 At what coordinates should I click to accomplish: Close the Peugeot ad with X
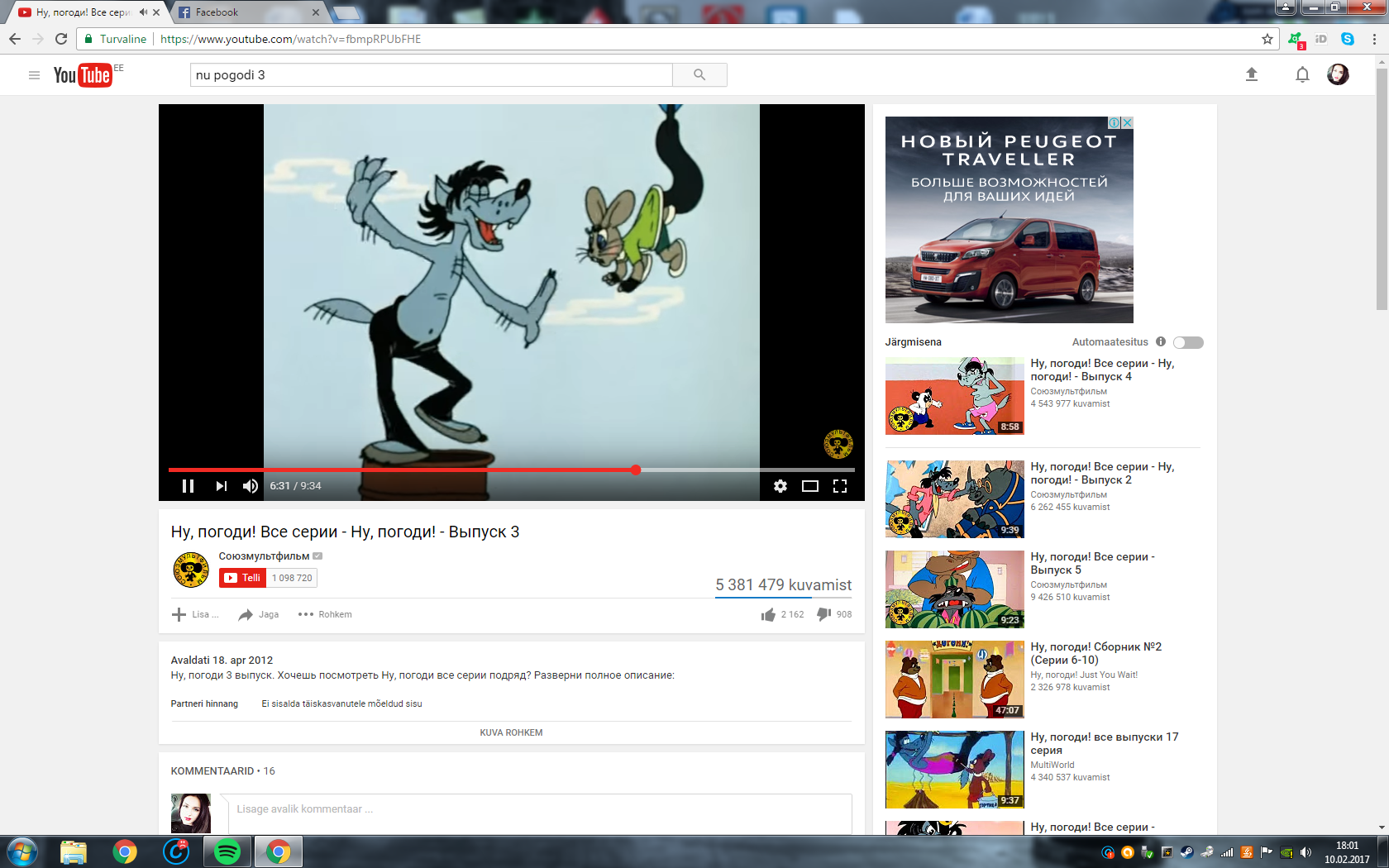1127,122
